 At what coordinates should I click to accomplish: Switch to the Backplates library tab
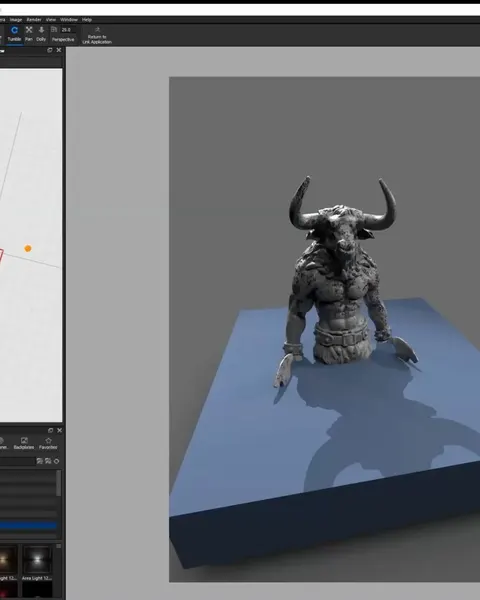click(x=24, y=443)
